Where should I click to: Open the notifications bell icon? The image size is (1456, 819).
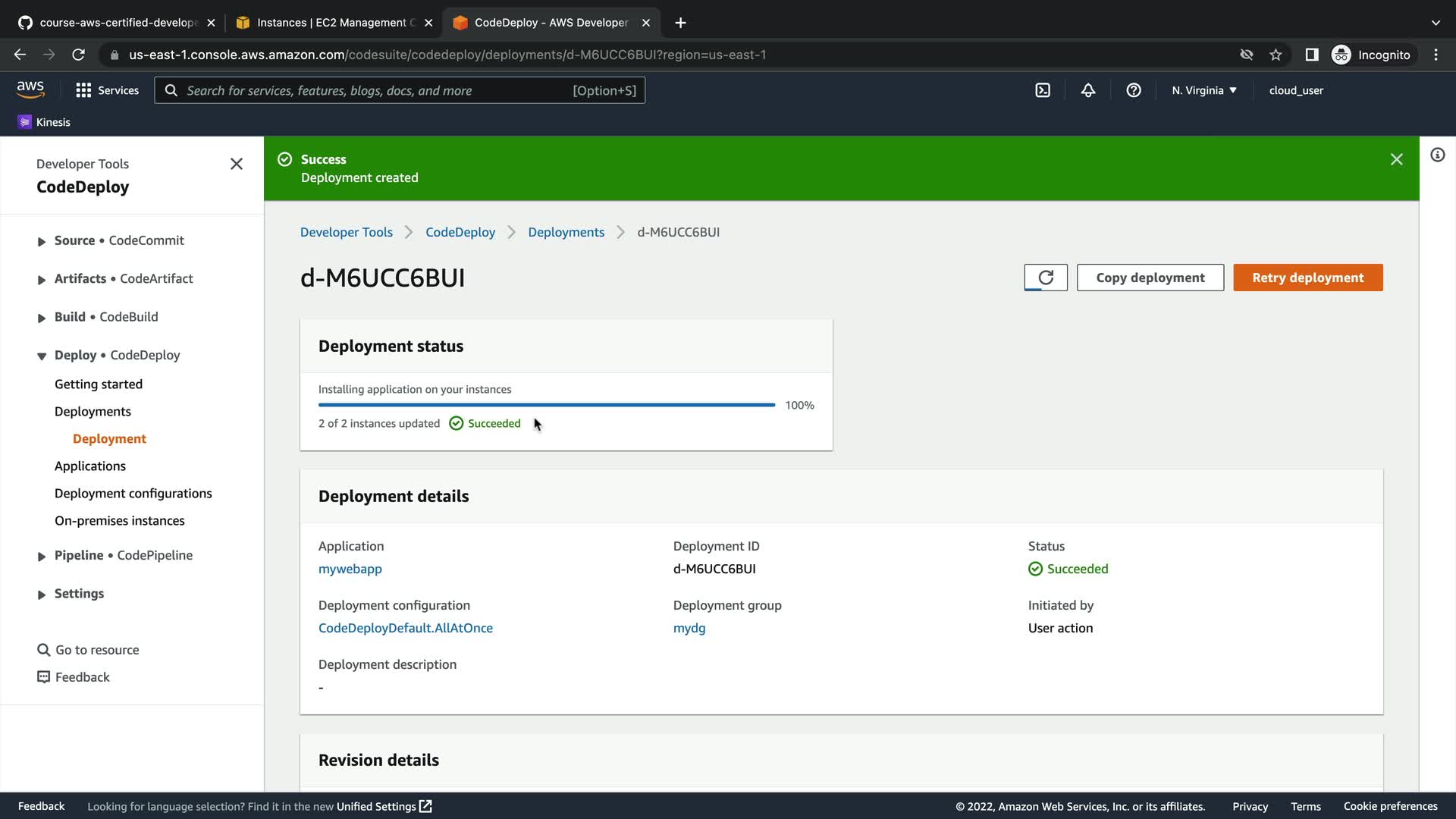click(1088, 90)
